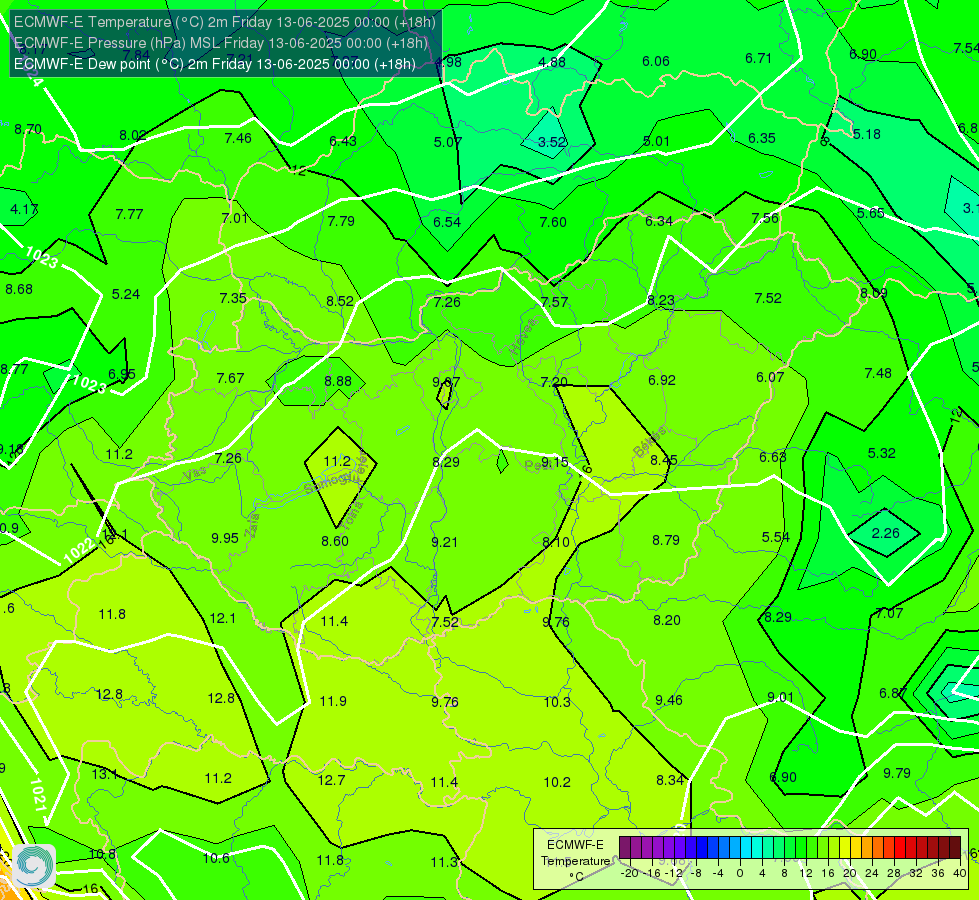The image size is (979, 900).
Task: Click the dark red legend swatch above 40
Action: click(x=955, y=848)
